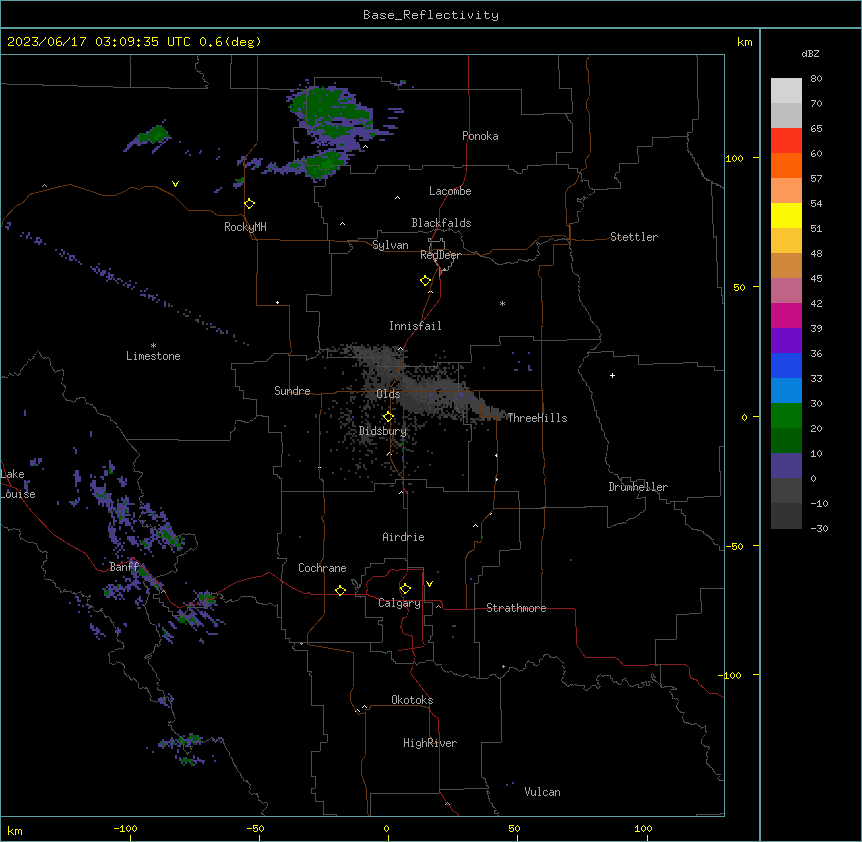The width and height of the screenshot is (862, 842).
Task: Click the km unit label at top right
Action: (745, 42)
